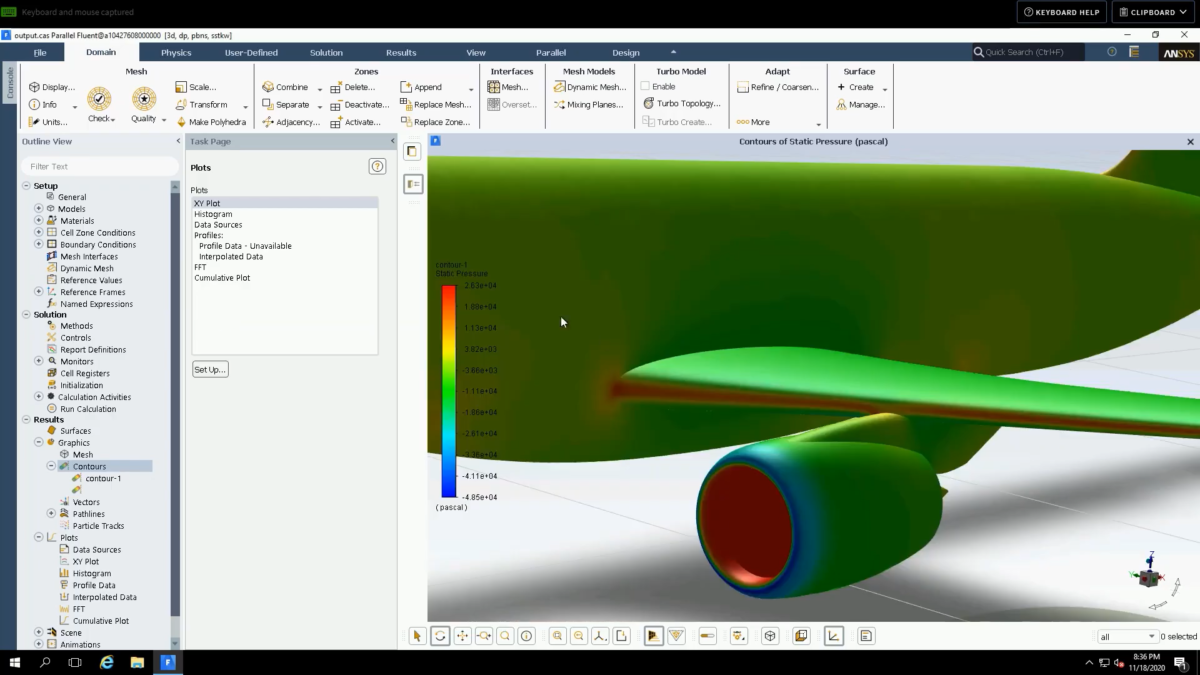The height and width of the screenshot is (675, 1200).
Task: Switch to the User-Defined tab
Action: point(251,52)
